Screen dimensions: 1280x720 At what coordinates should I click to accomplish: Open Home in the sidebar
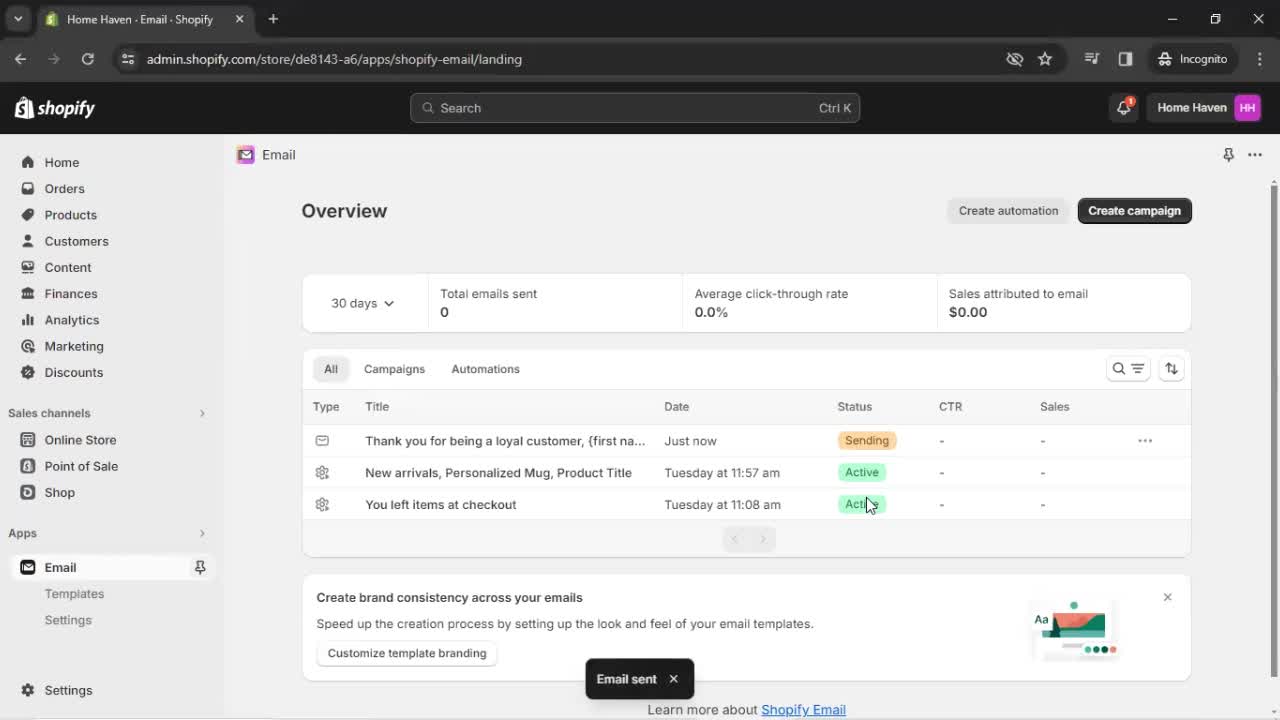pos(61,162)
